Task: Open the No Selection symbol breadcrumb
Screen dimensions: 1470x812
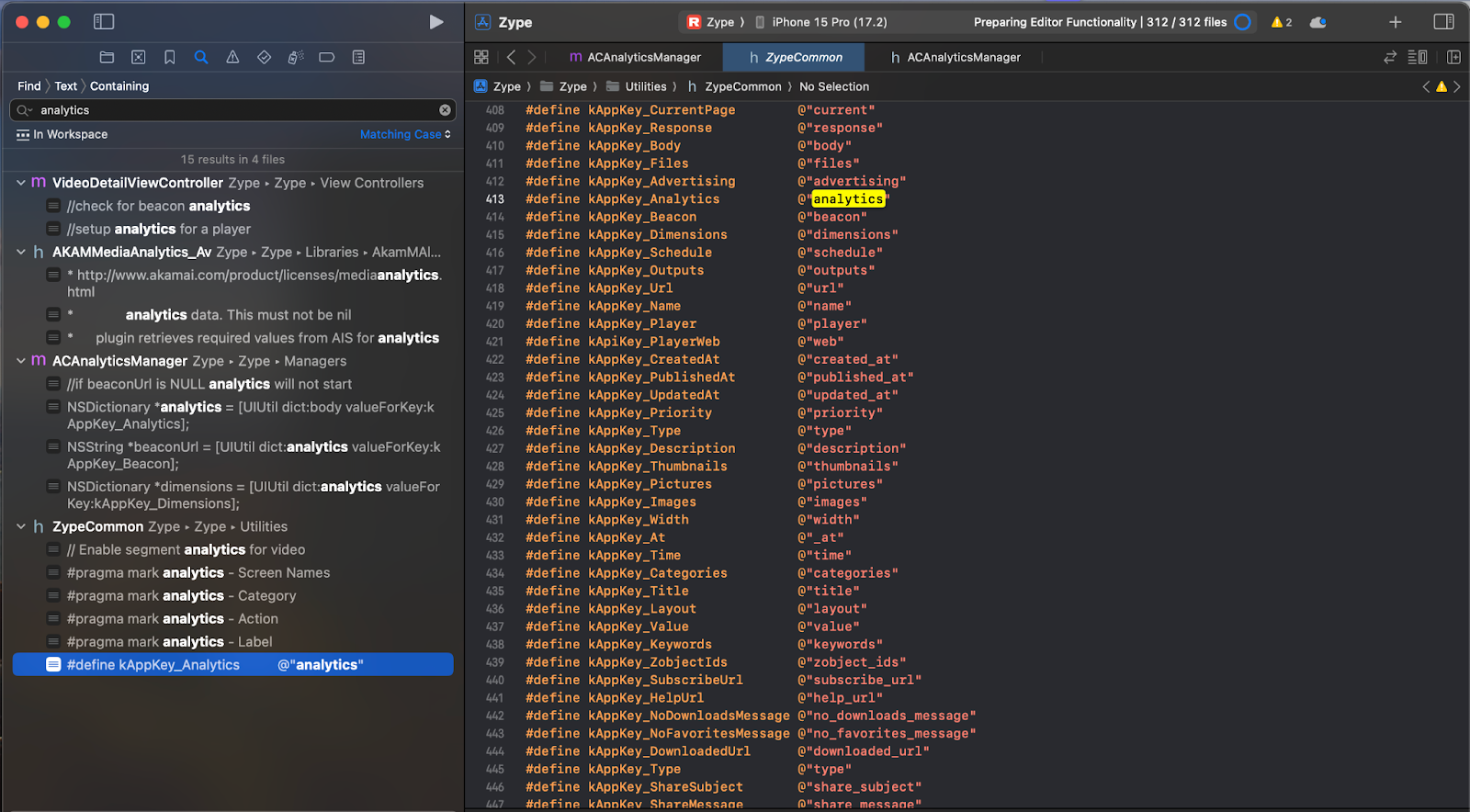Action: pos(834,86)
